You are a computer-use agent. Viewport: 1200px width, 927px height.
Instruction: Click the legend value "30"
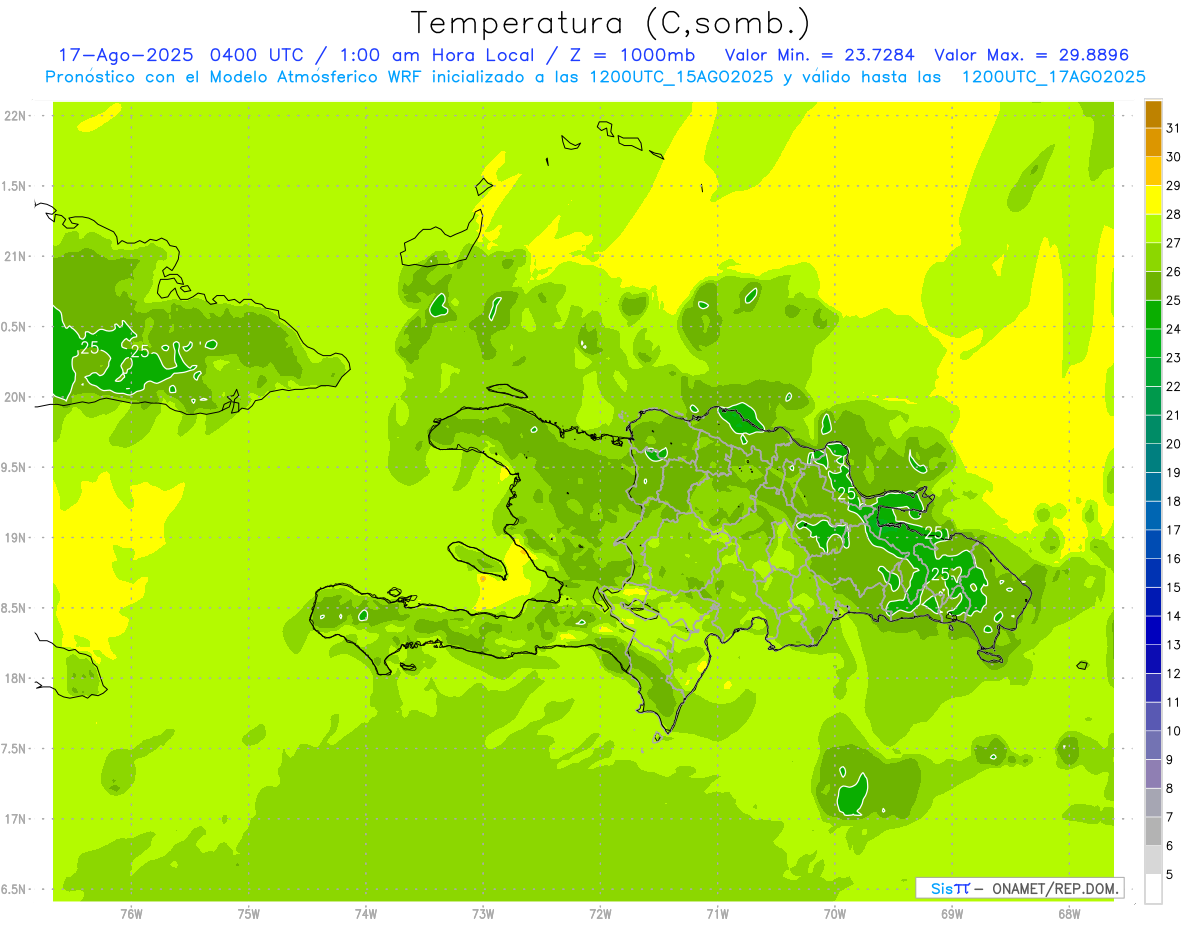(1174, 157)
